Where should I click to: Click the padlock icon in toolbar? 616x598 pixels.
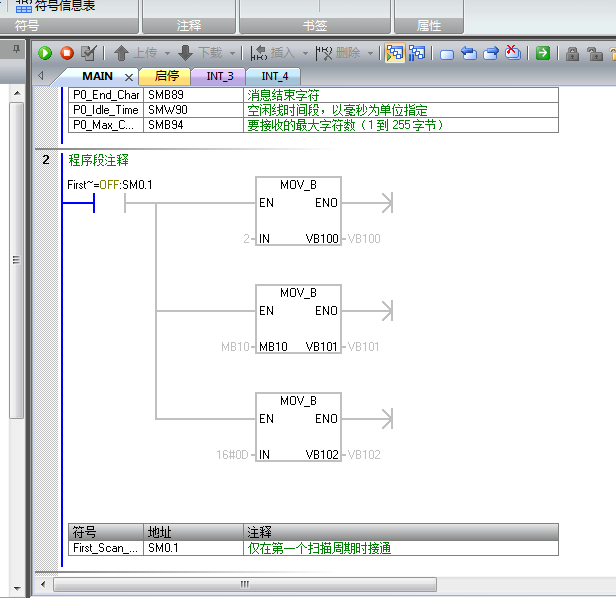(x=572, y=54)
